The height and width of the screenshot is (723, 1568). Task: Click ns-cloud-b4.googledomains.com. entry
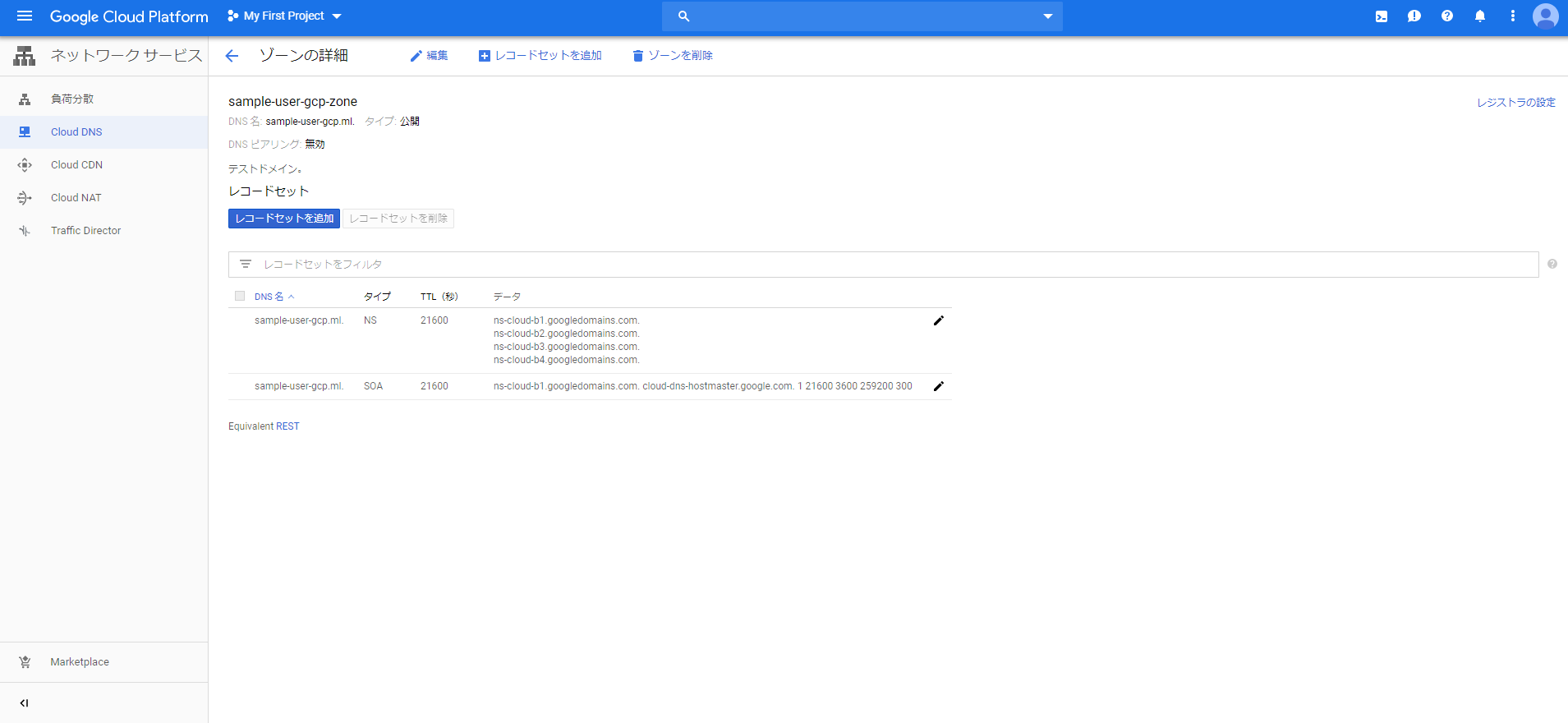567,360
